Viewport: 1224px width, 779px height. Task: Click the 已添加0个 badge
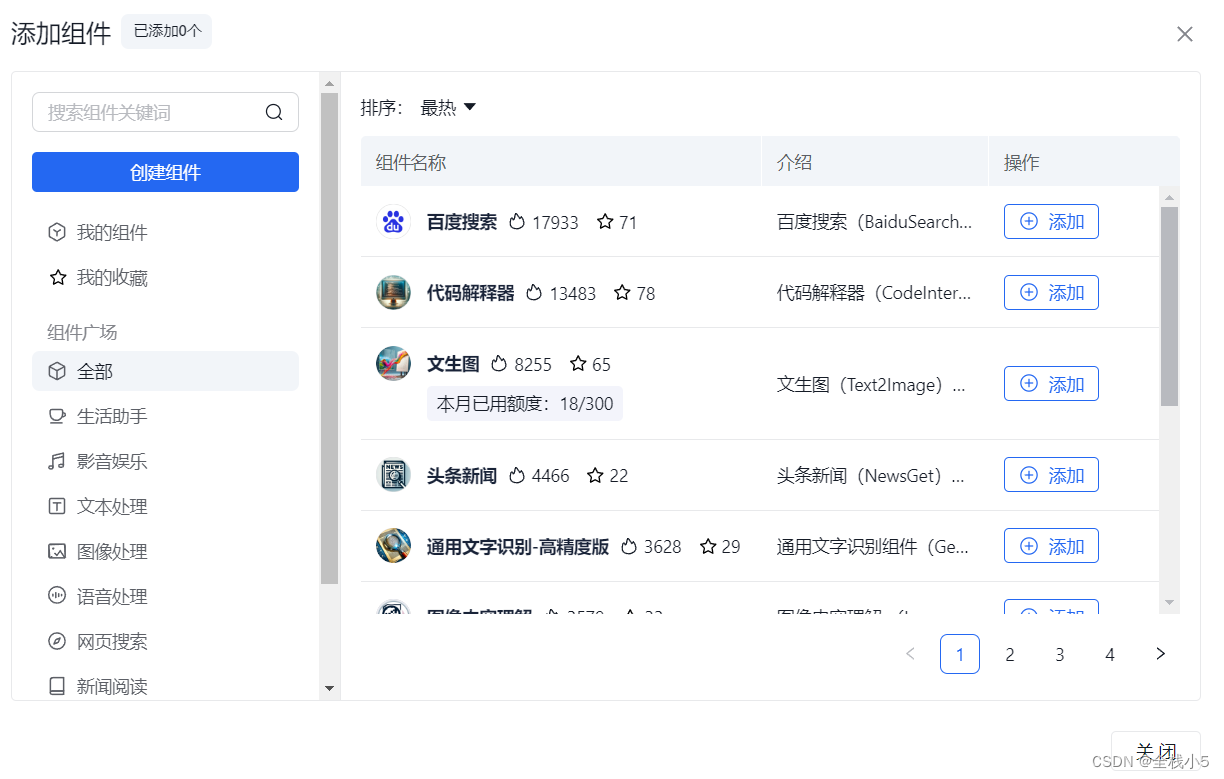click(x=167, y=32)
